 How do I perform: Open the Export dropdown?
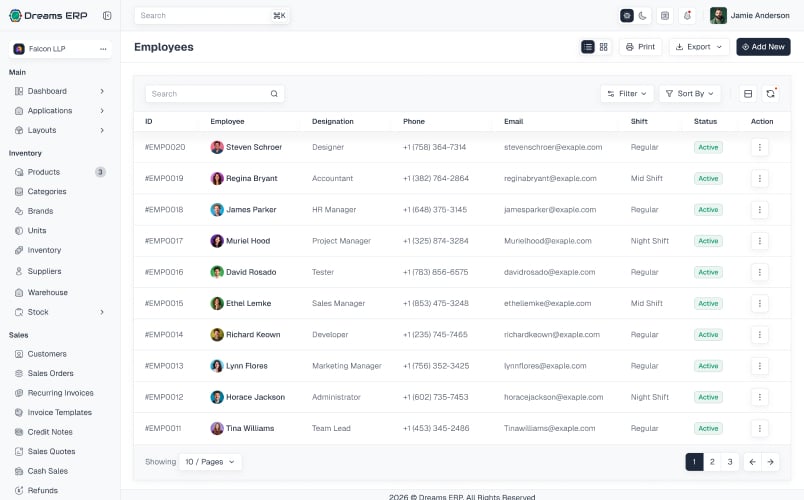point(699,47)
